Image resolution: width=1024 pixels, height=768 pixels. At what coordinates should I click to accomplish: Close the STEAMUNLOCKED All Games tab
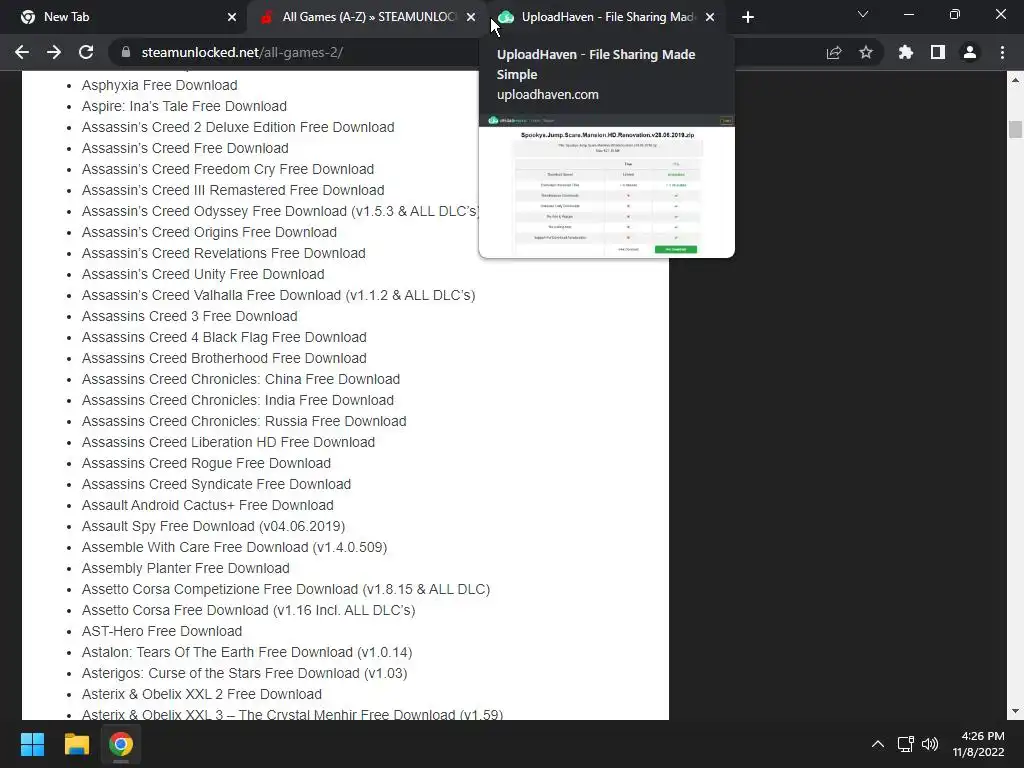pos(471,17)
